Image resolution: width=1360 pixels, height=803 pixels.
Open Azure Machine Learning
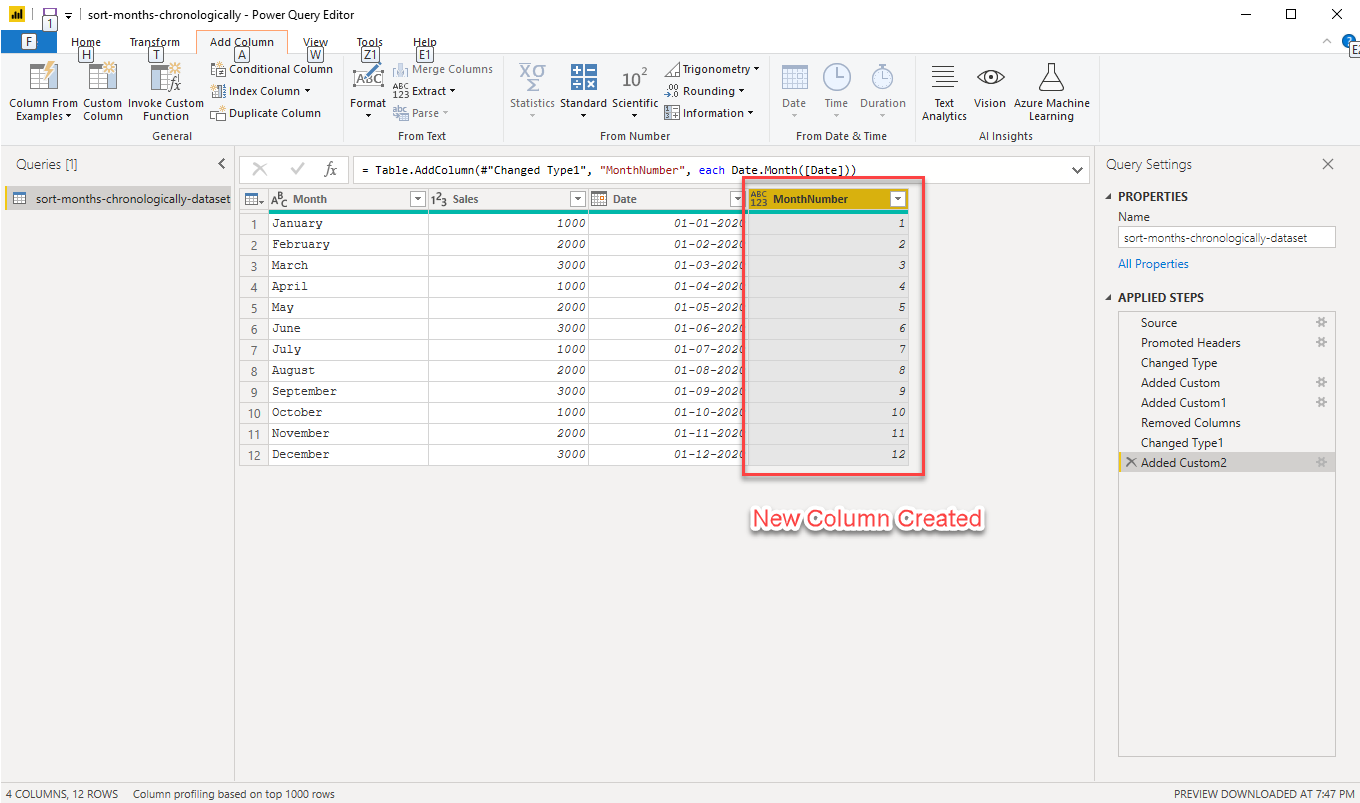(x=1052, y=90)
